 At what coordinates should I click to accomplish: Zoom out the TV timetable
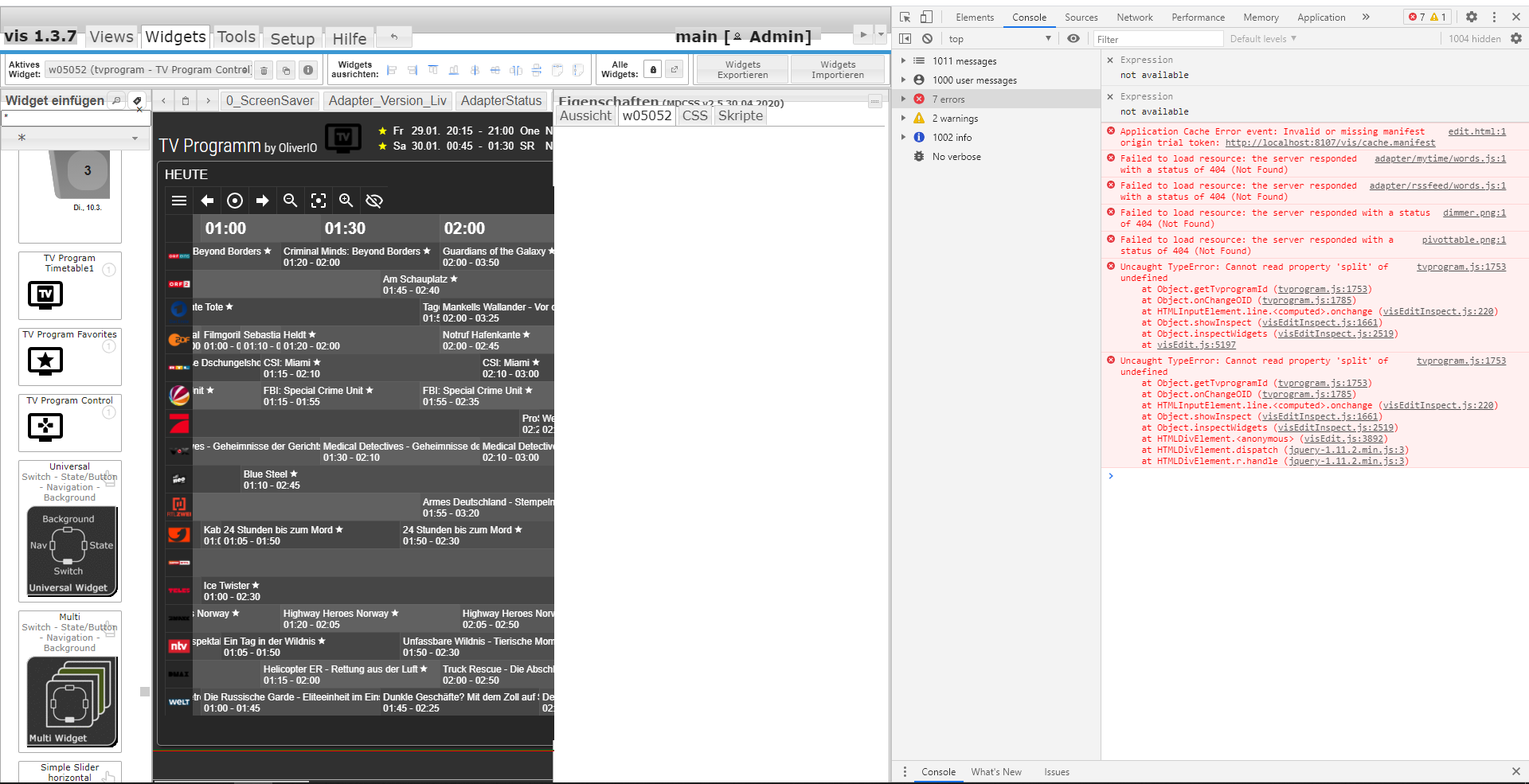click(291, 201)
